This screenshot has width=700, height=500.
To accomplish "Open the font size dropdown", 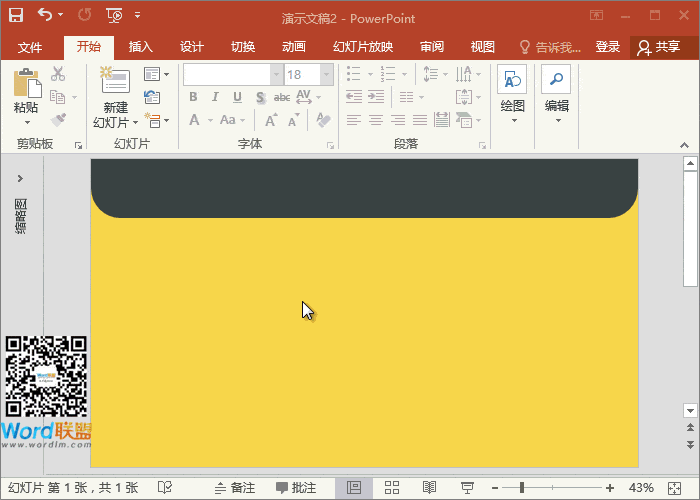I will [327, 74].
